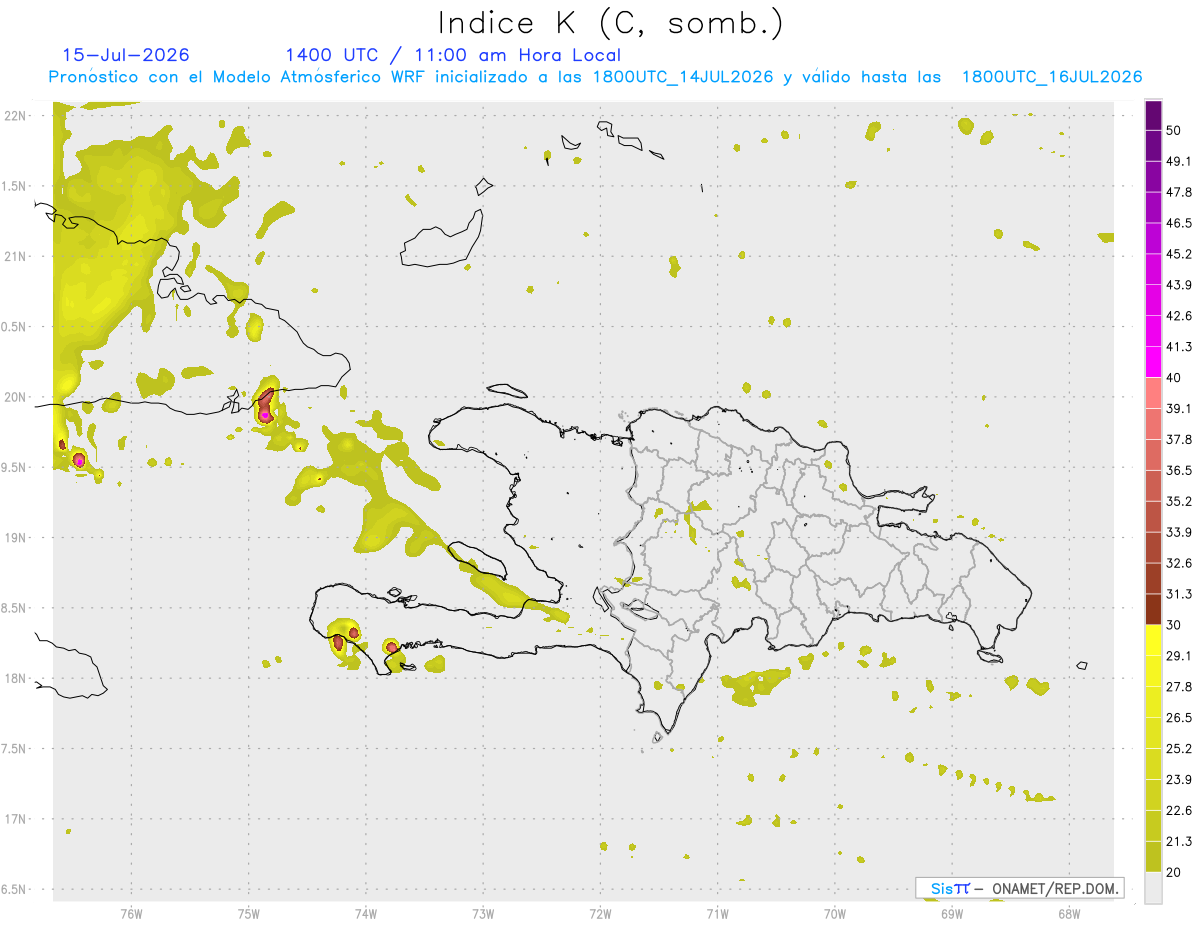1200x927 pixels.
Task: Click the color scale value '42.6'
Action: tap(1178, 316)
